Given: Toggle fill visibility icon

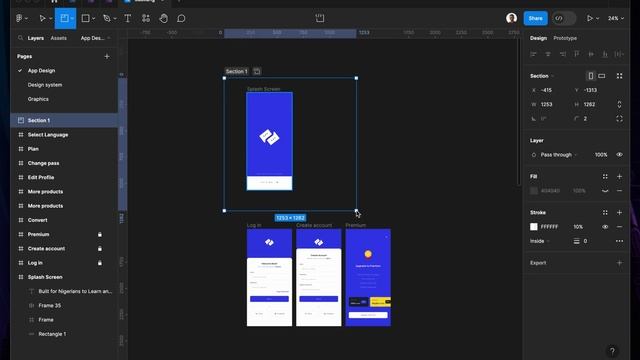Looking at the screenshot, I should point(605,191).
